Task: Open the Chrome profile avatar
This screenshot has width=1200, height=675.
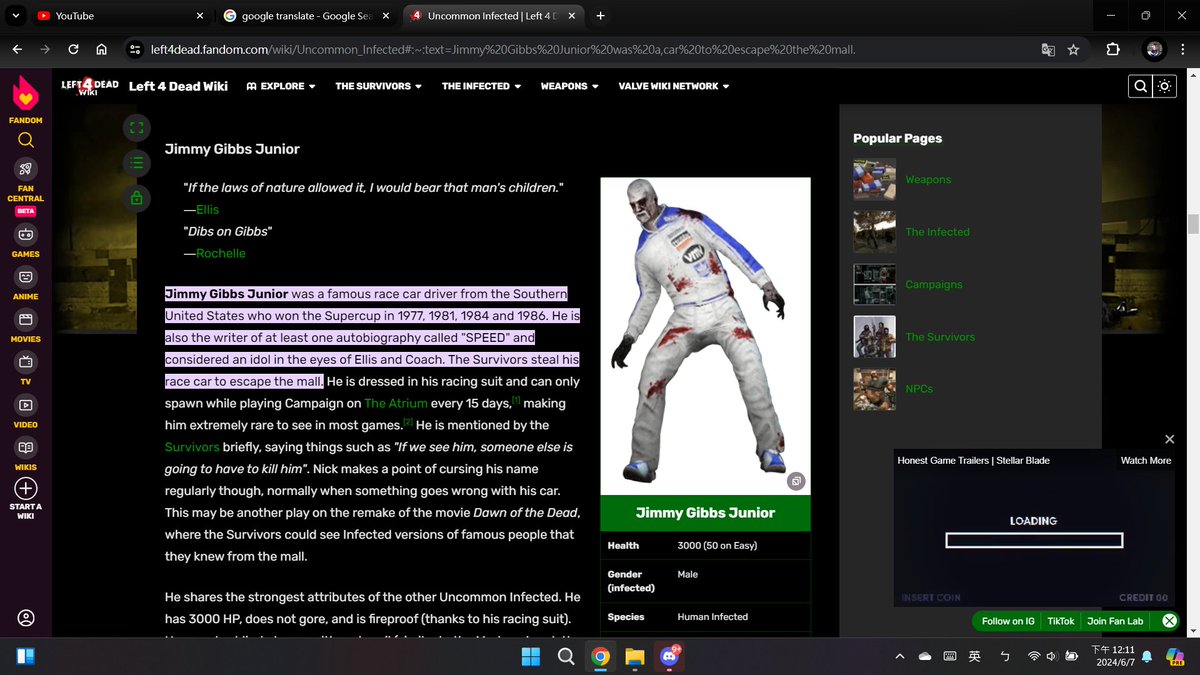Action: pos(1154,50)
